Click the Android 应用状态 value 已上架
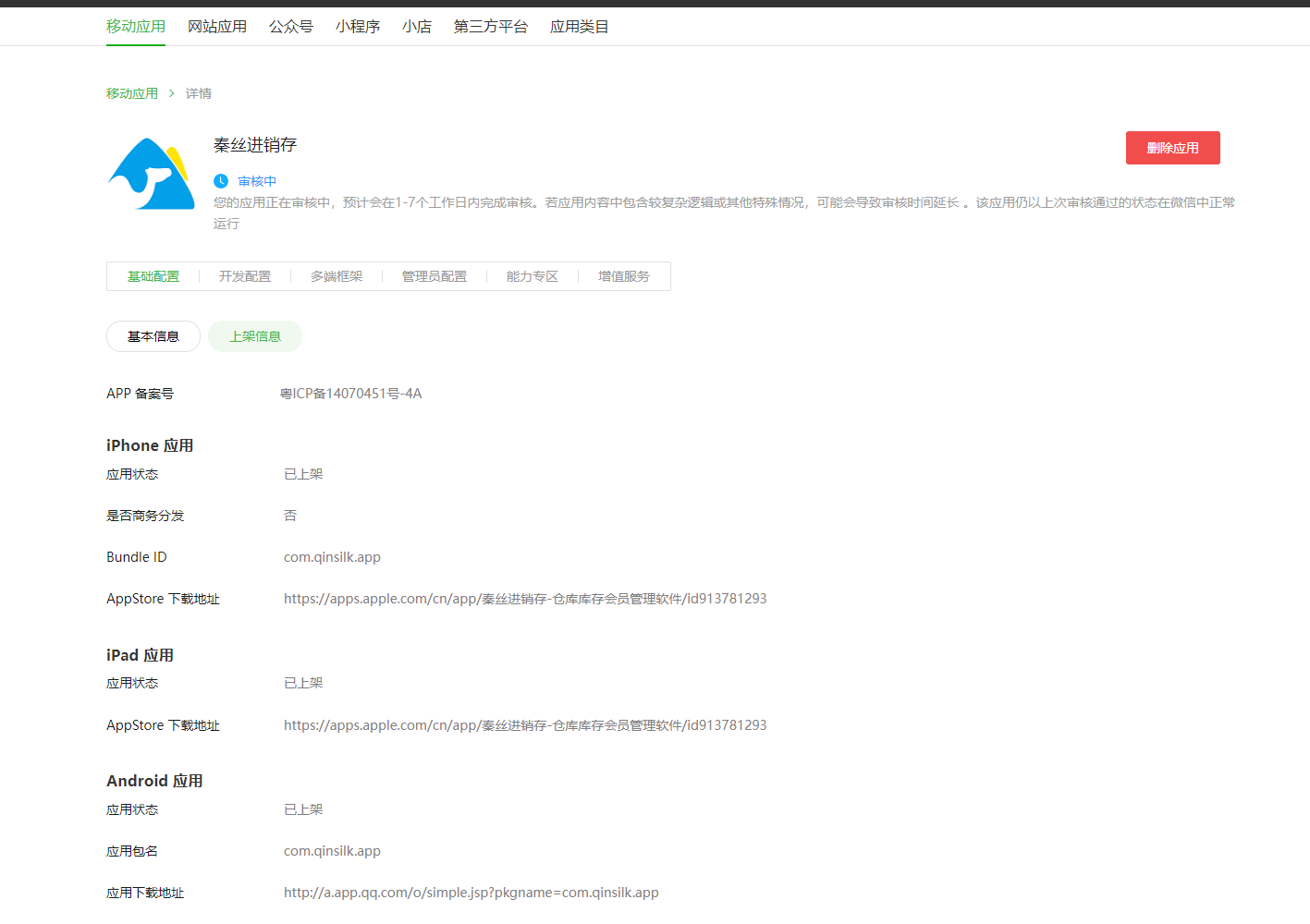This screenshot has width=1310, height=924. tap(303, 809)
